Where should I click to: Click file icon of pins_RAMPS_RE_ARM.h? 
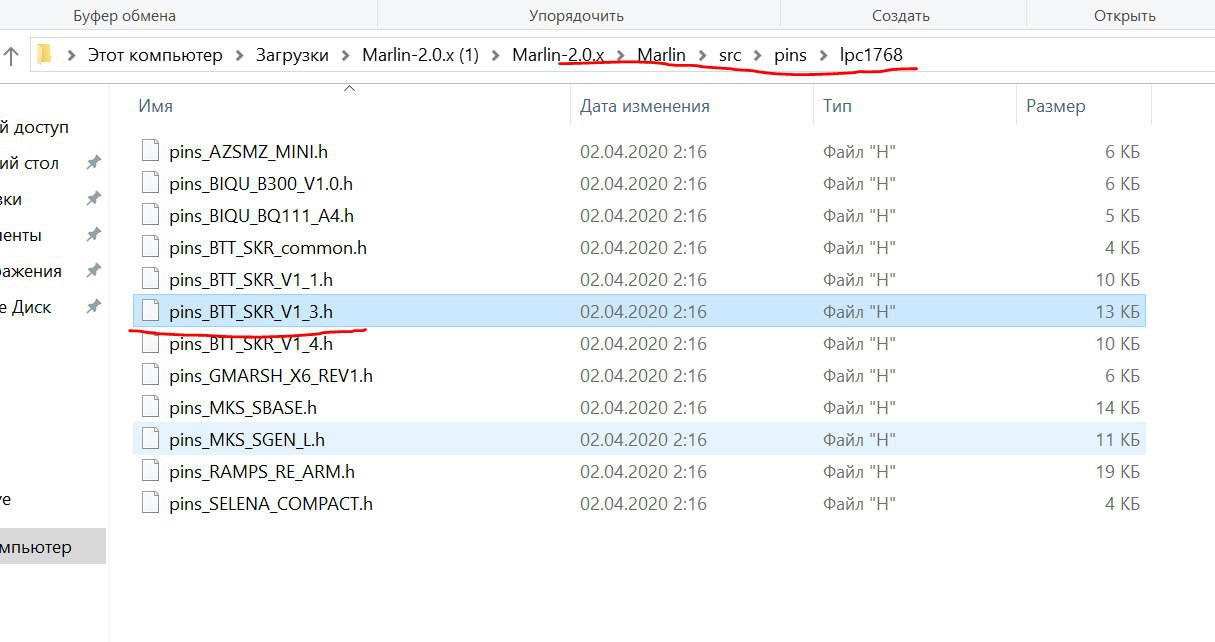coord(150,471)
